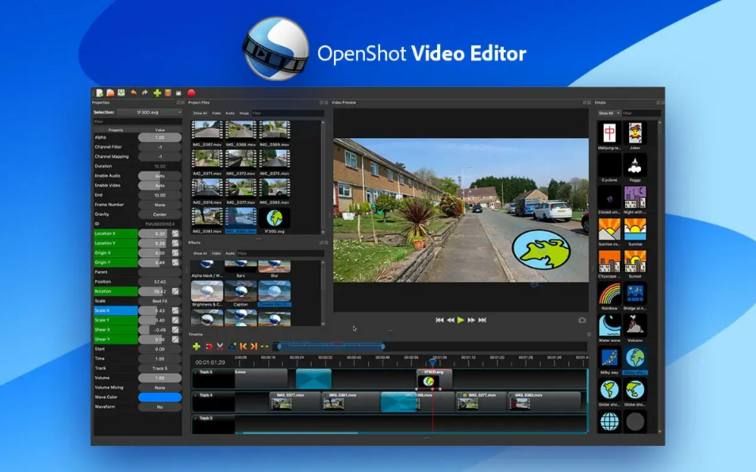This screenshot has width=756, height=472.
Task: Click the blue playhead marker on the ruler
Action: point(432,362)
